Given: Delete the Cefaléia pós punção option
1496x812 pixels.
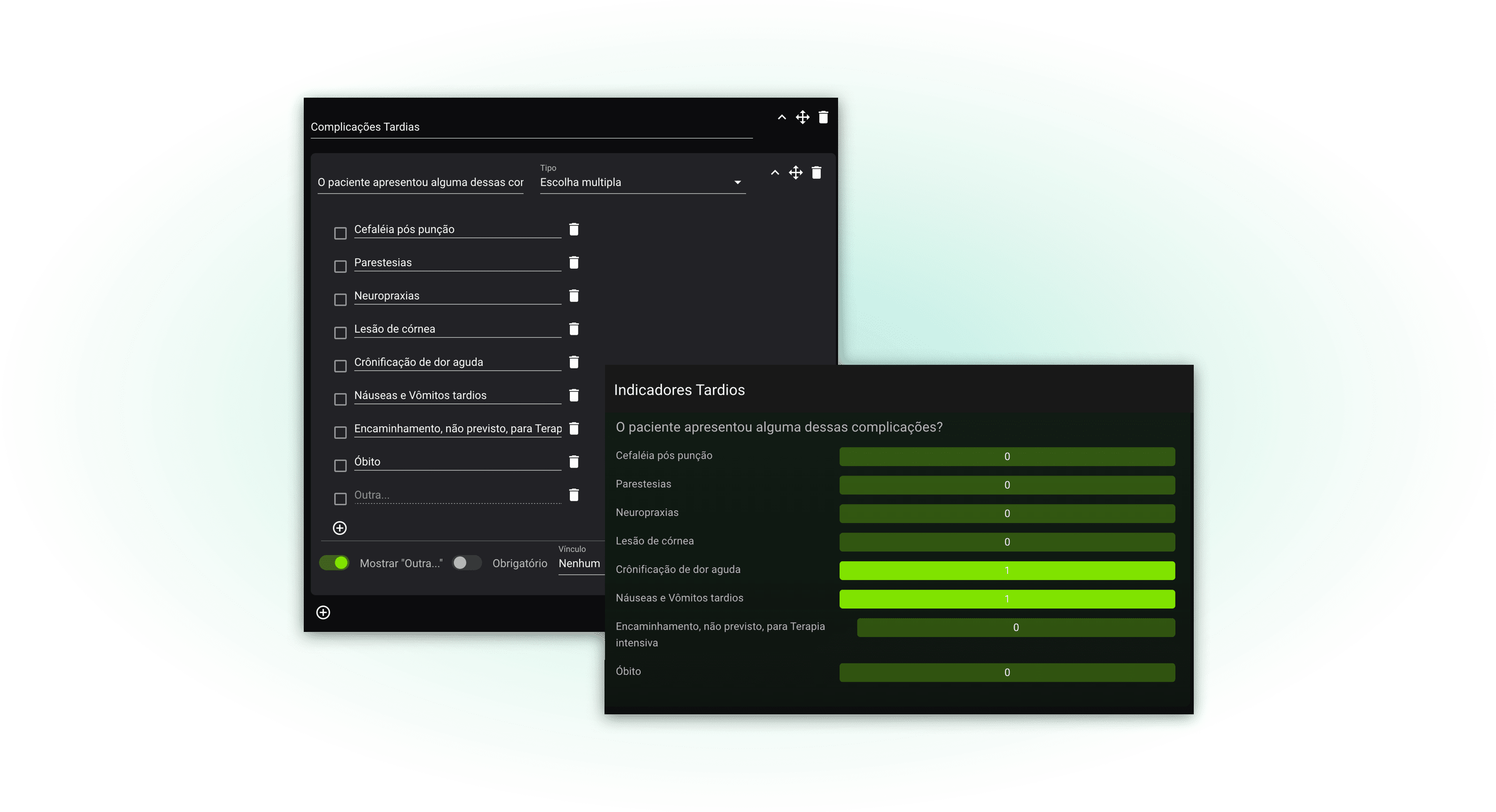Looking at the screenshot, I should [574, 229].
